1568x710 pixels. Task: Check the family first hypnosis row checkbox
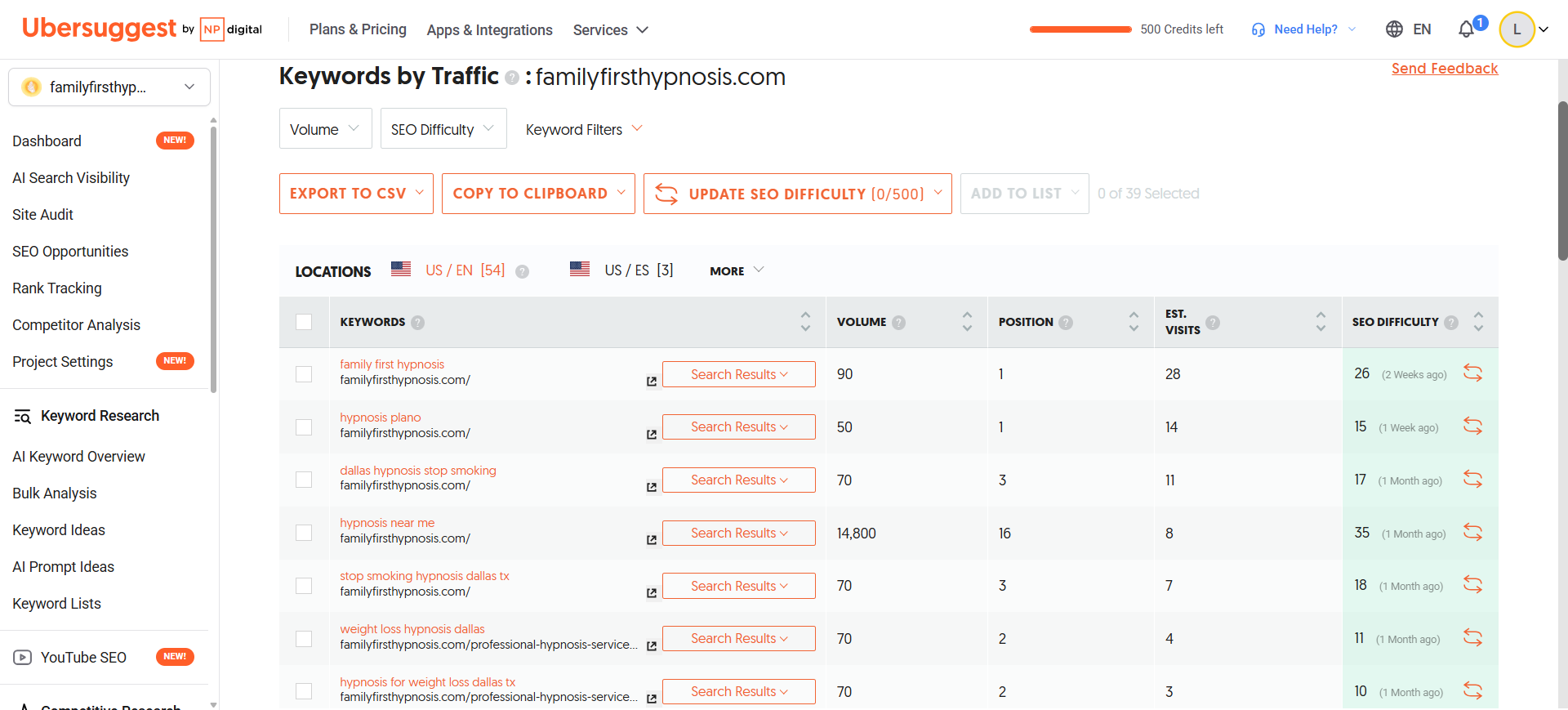tap(304, 374)
